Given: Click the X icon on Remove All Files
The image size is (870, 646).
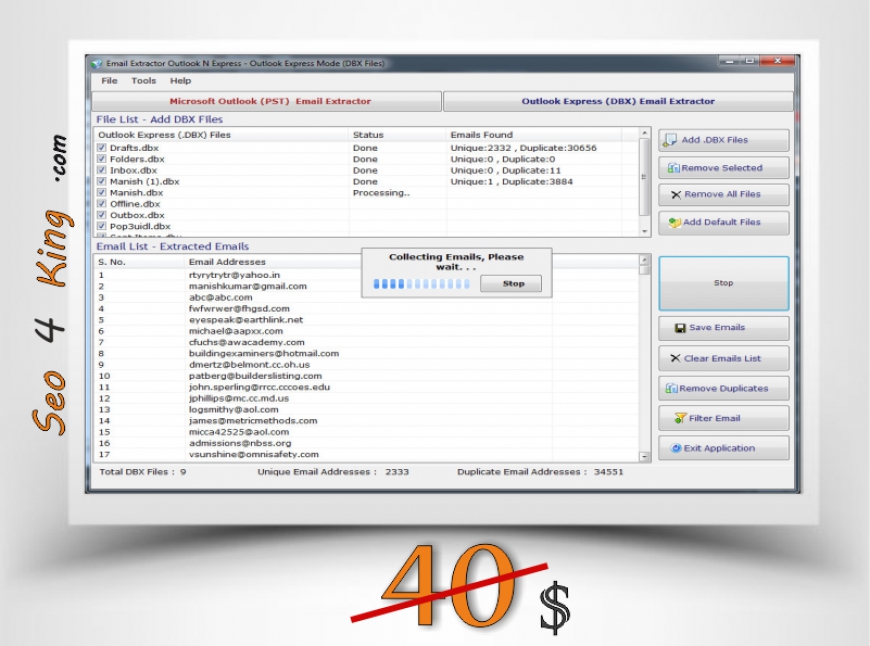Looking at the screenshot, I should pyautogui.click(x=676, y=195).
